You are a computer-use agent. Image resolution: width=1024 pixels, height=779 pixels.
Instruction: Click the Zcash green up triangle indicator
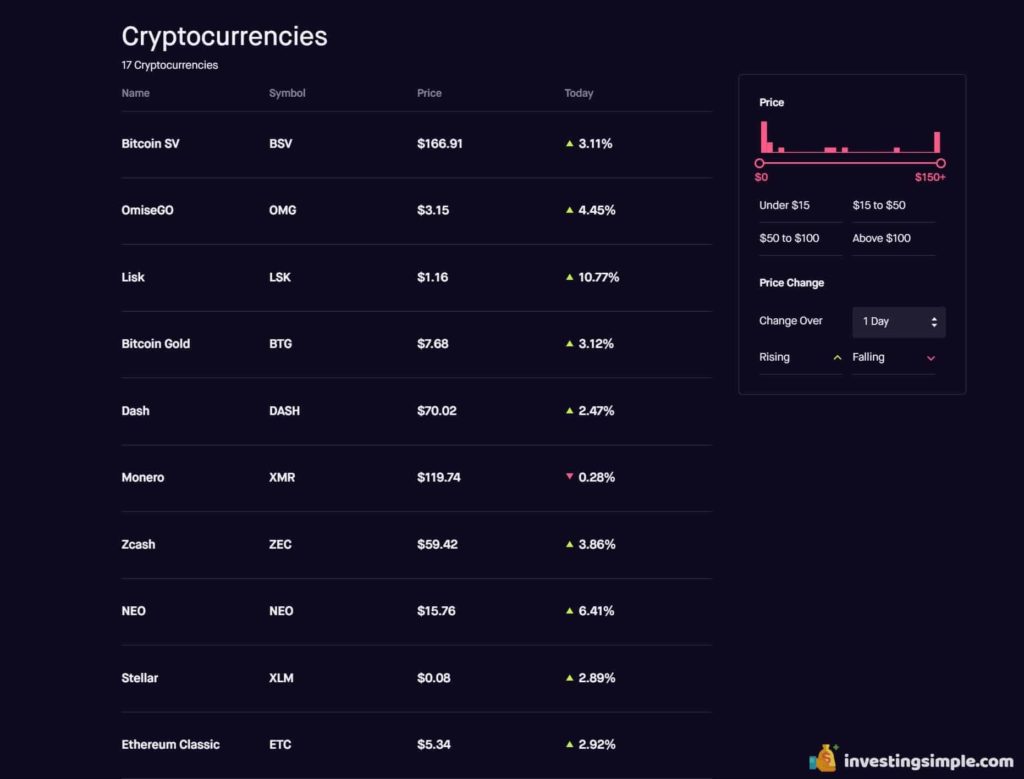[x=569, y=544]
